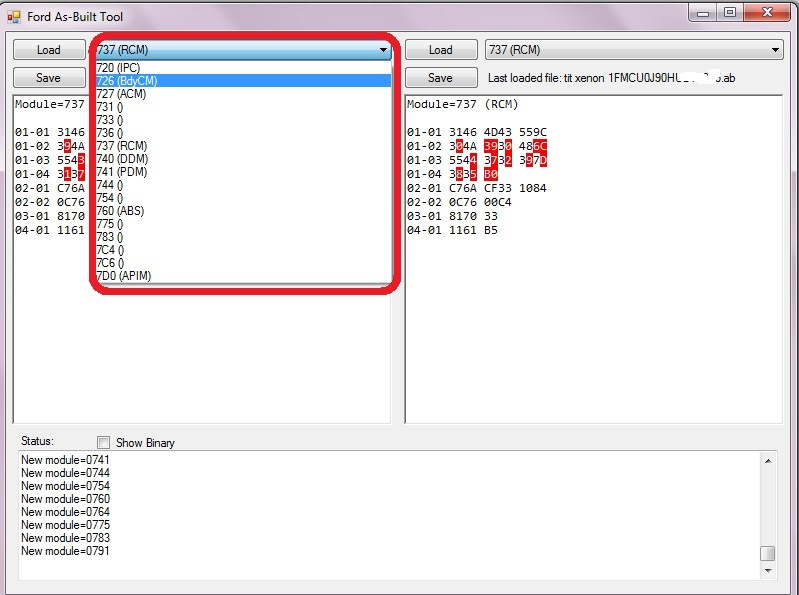Click the status log scroll down arrow
The height and width of the screenshot is (595, 799).
pyautogui.click(x=768, y=571)
